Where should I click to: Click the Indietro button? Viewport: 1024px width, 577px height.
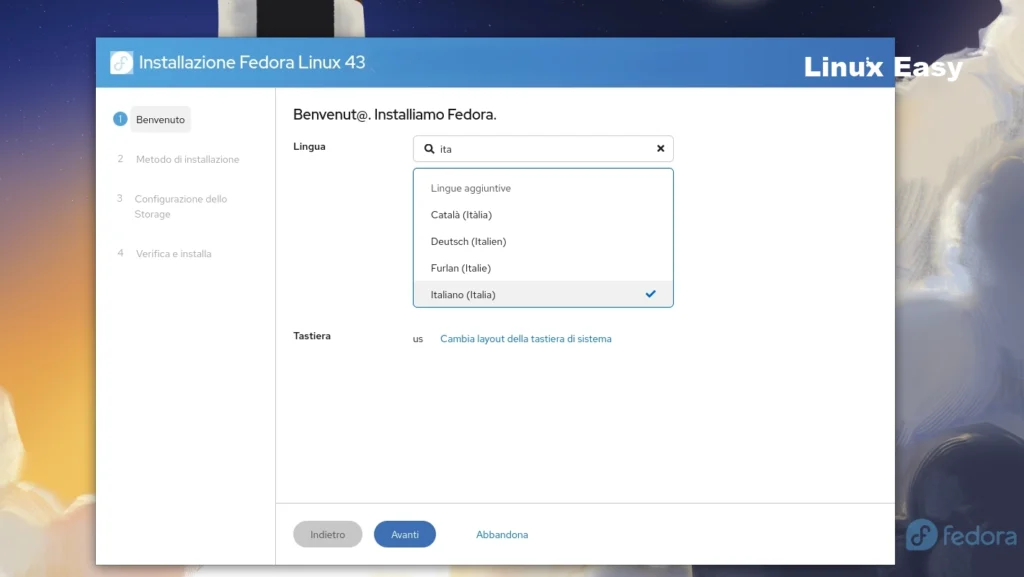click(327, 534)
